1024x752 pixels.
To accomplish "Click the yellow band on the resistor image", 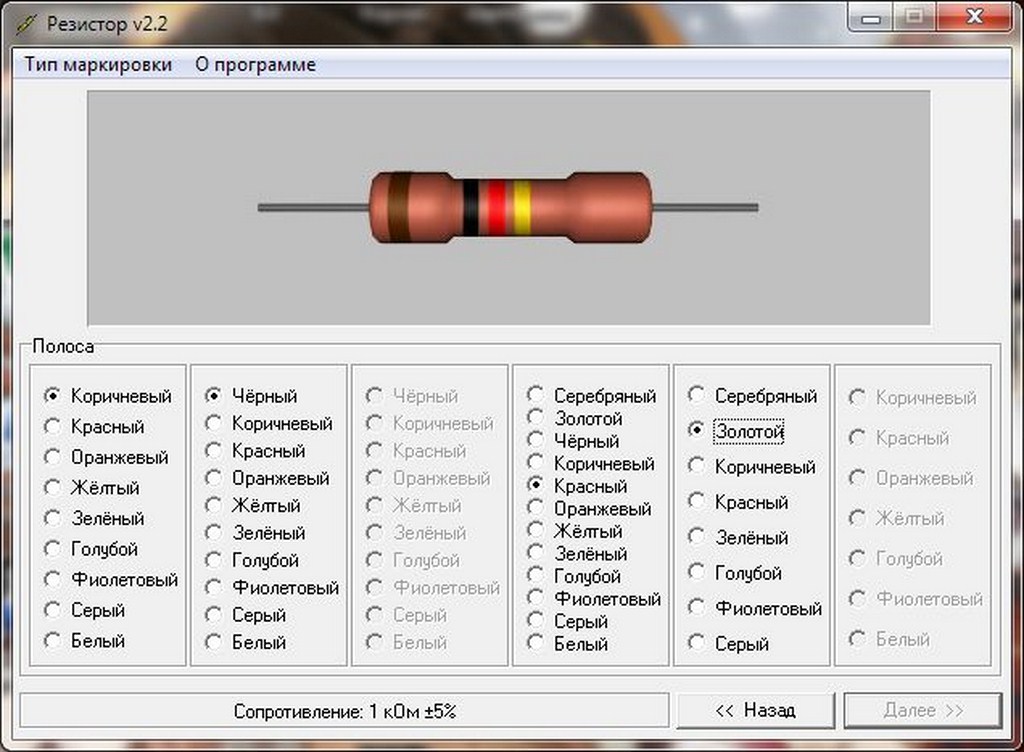I will (x=522, y=208).
